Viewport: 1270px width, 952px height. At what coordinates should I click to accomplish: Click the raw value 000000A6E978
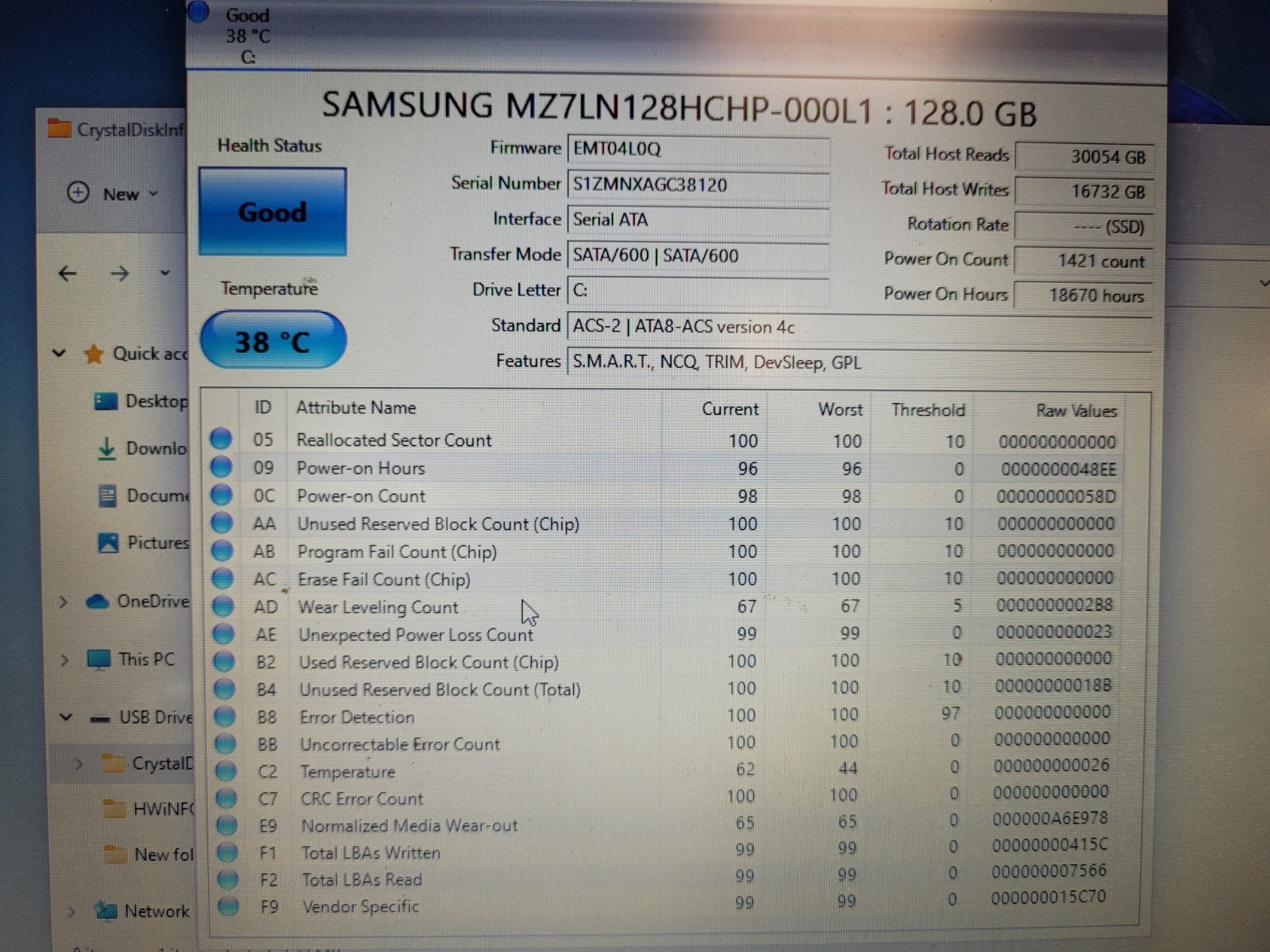[x=1049, y=818]
